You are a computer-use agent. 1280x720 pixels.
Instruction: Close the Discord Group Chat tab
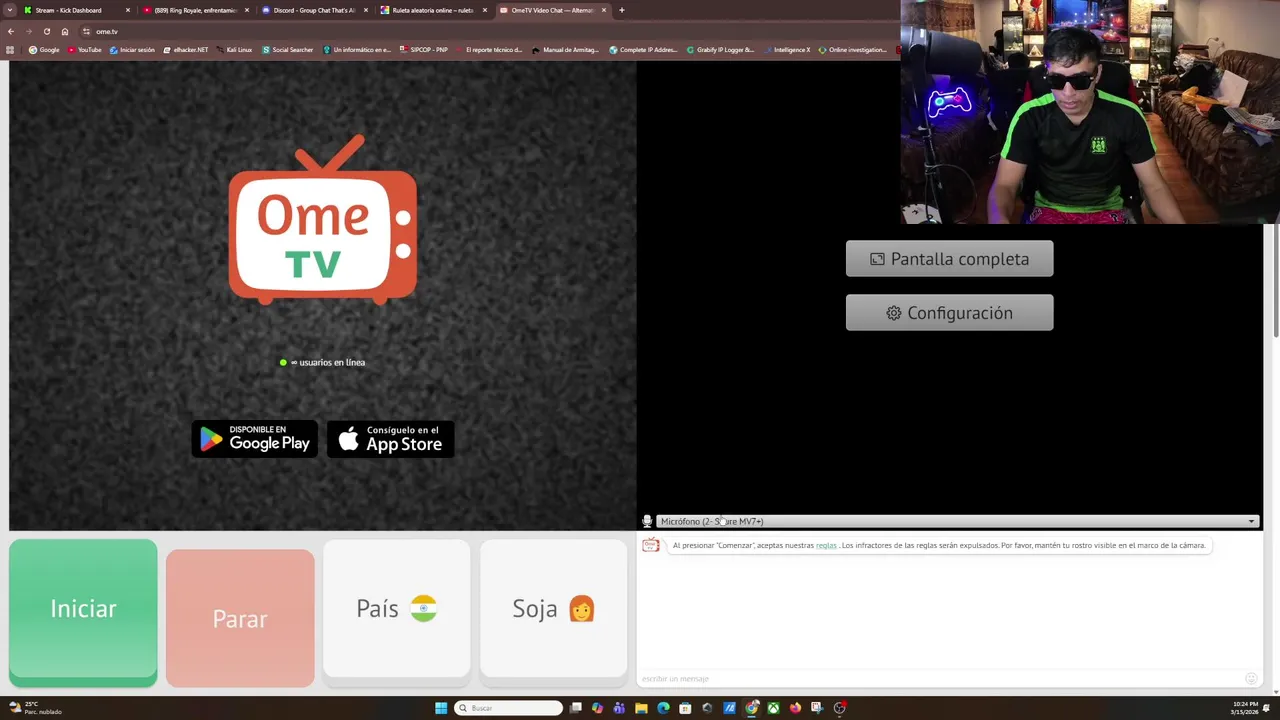366,10
